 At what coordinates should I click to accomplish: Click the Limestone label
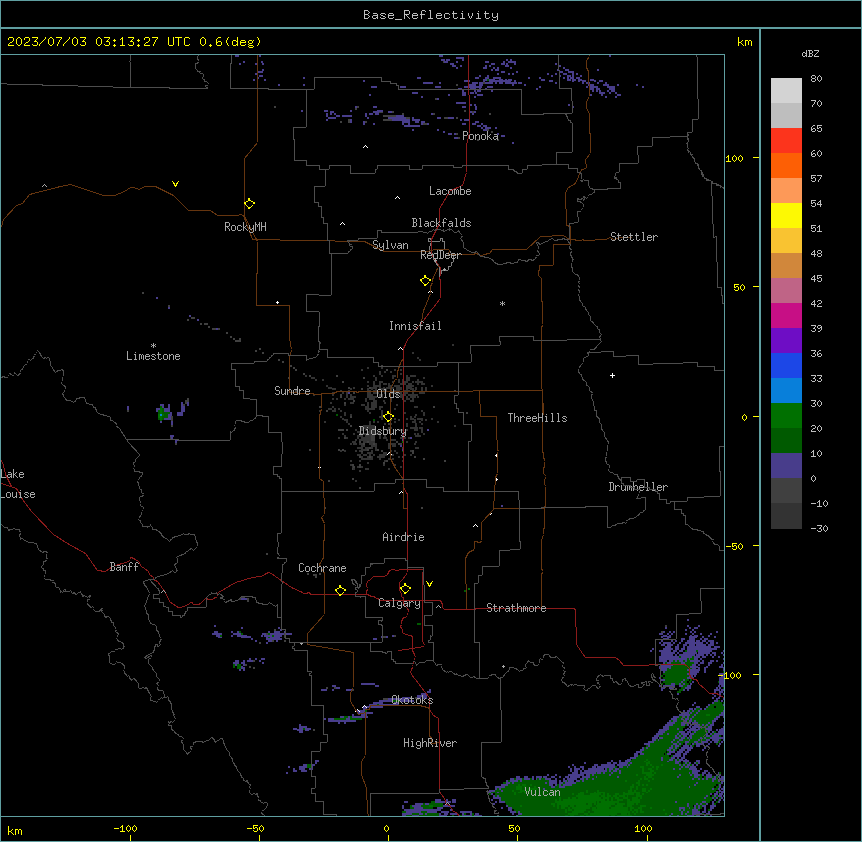153,356
